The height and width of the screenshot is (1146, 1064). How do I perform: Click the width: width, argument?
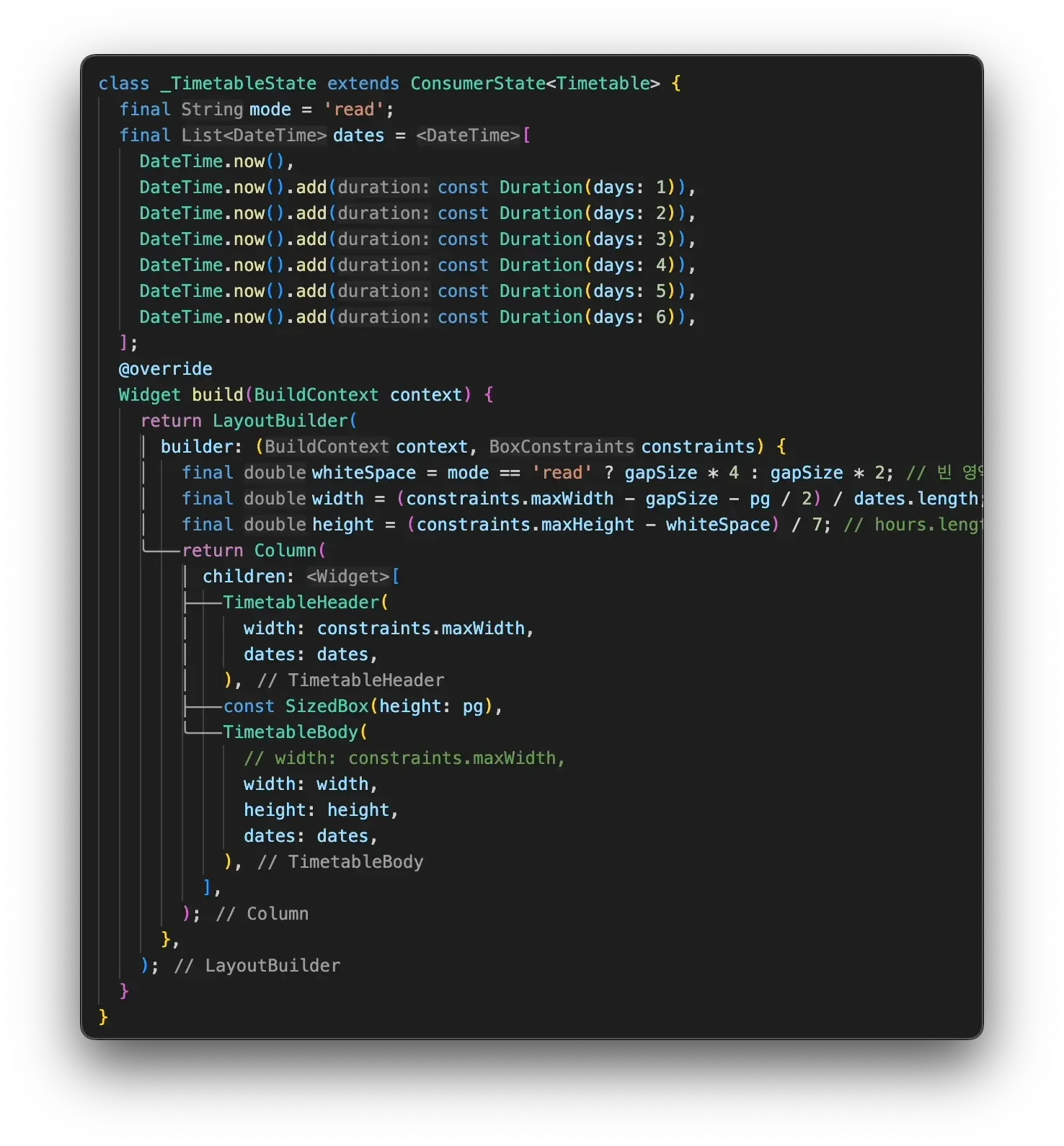(311, 784)
